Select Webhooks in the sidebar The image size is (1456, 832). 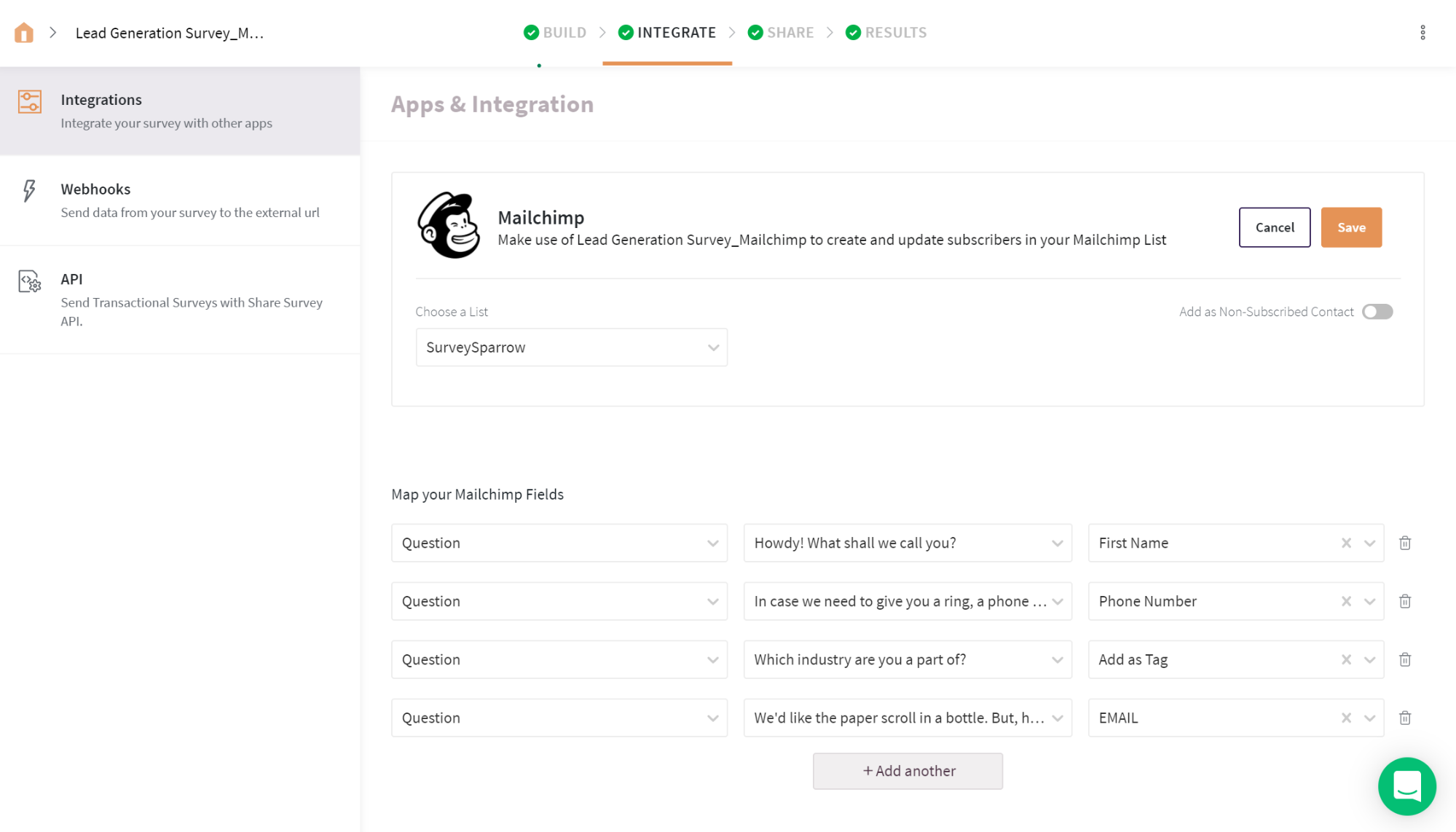coord(180,200)
